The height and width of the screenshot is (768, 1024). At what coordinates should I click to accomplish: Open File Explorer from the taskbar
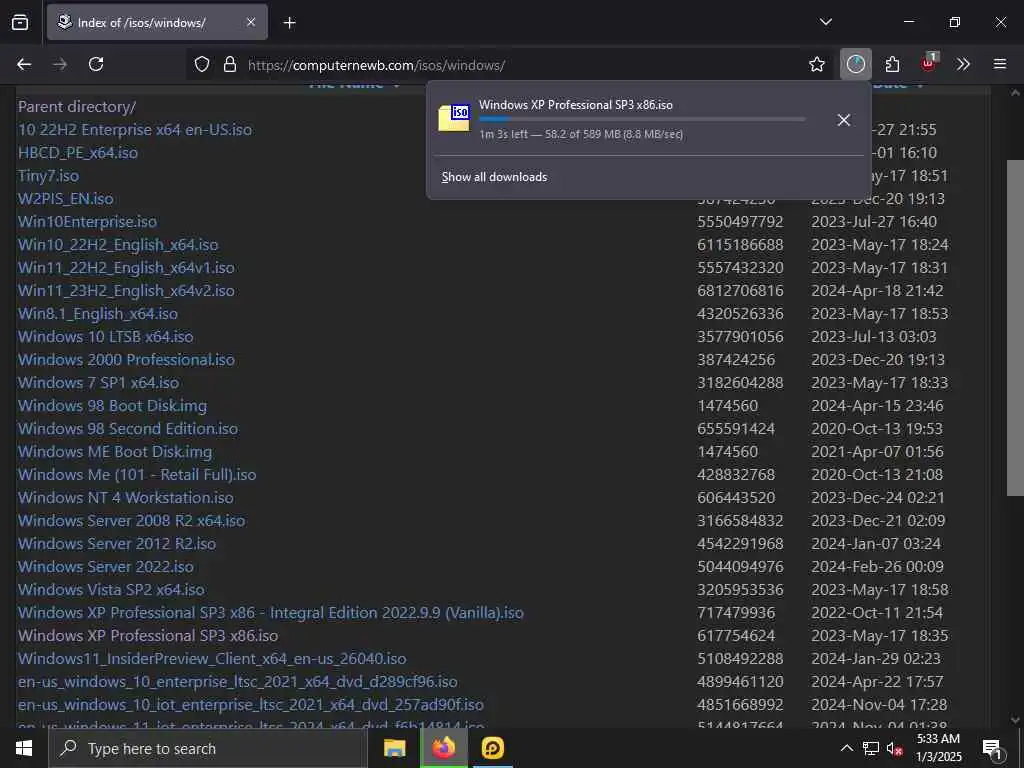coord(394,748)
